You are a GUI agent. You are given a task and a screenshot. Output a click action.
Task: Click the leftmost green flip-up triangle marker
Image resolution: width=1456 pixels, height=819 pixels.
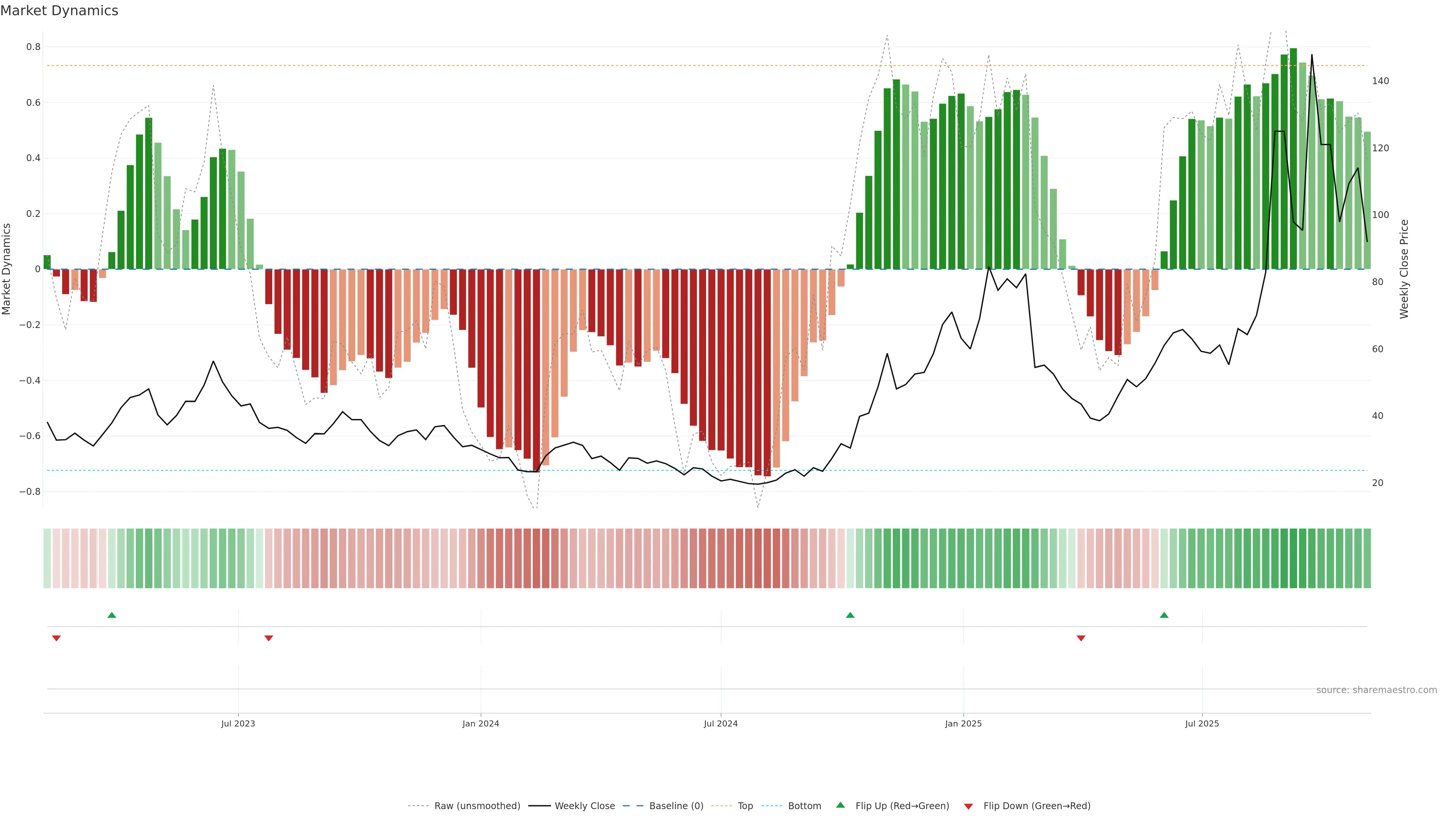pos(112,615)
